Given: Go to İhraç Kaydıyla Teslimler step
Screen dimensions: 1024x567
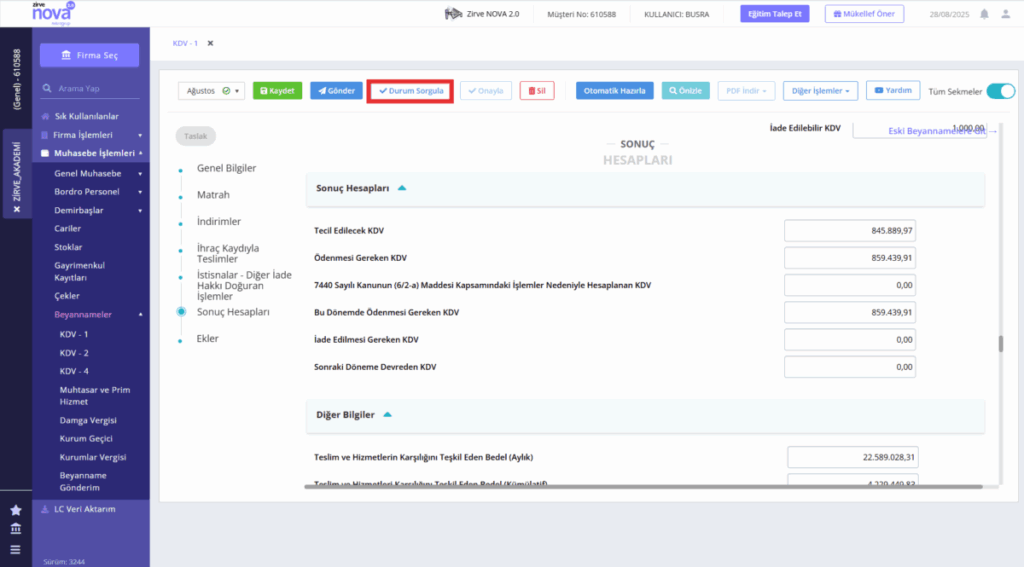Looking at the screenshot, I should 228,253.
